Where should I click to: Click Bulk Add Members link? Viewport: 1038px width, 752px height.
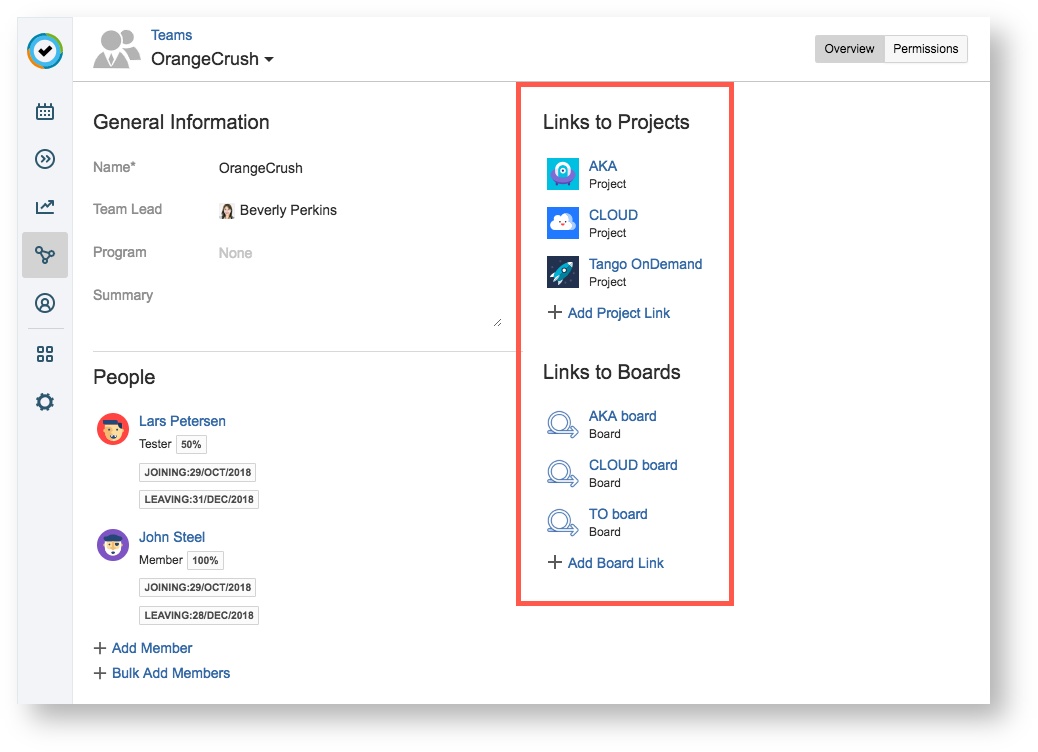[170, 673]
